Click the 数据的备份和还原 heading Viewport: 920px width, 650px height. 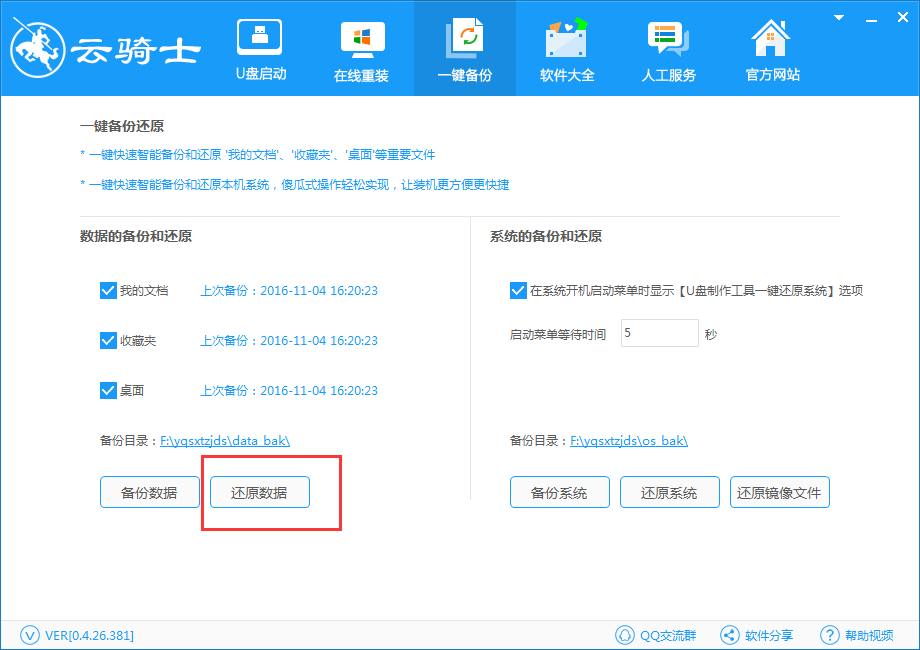(136, 236)
